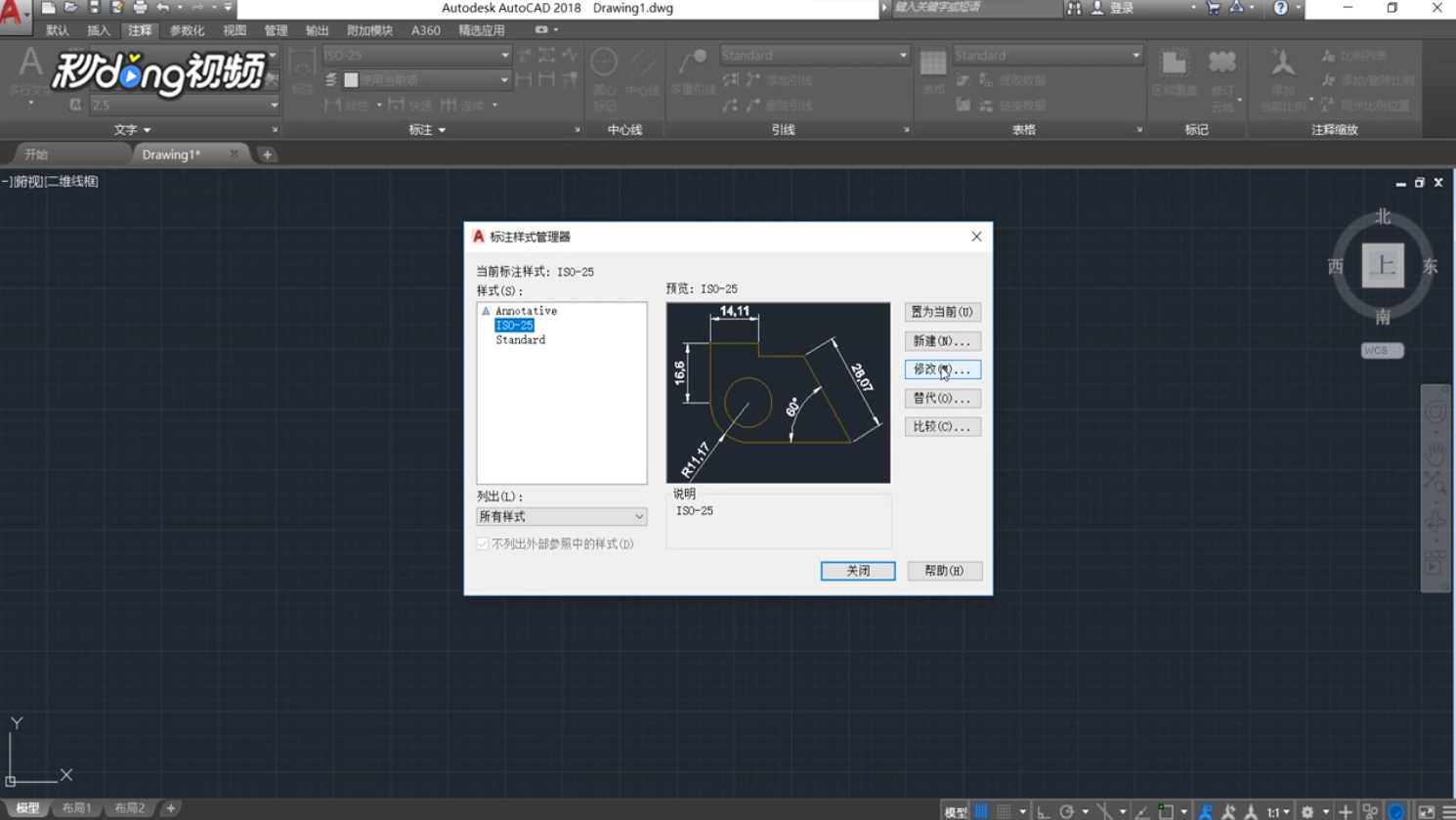
Task: Click the Help question mark icon
Action: (1281, 8)
